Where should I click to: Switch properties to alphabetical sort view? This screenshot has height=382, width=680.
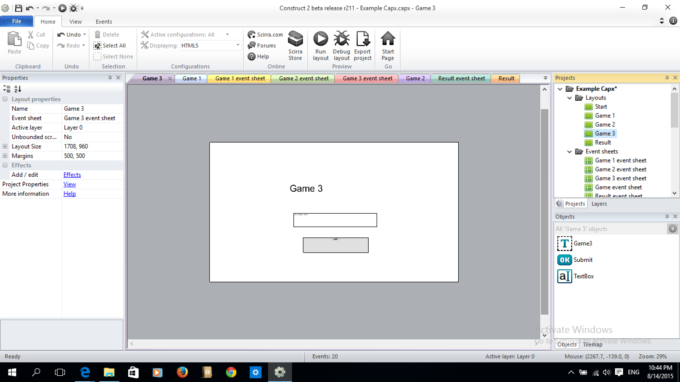click(18, 89)
